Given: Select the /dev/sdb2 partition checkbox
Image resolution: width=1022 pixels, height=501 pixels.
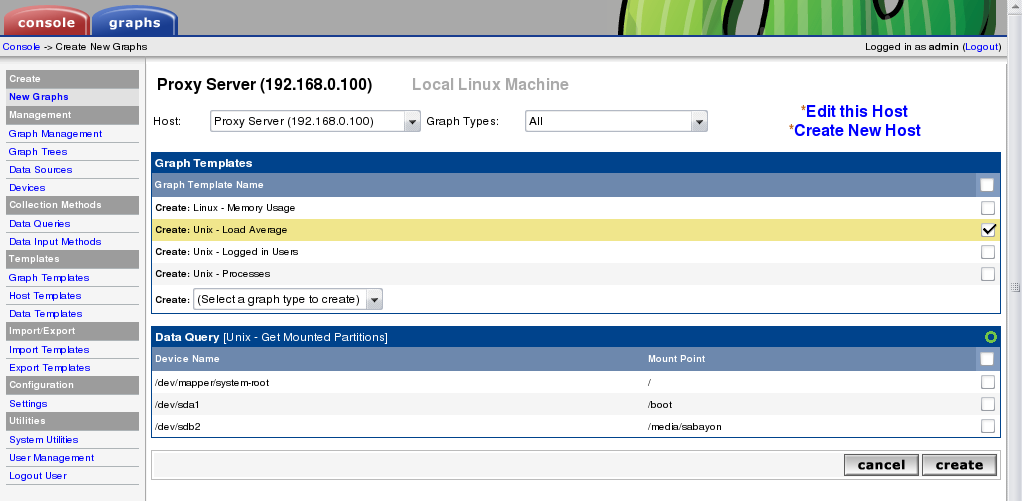Looking at the screenshot, I should (988, 426).
